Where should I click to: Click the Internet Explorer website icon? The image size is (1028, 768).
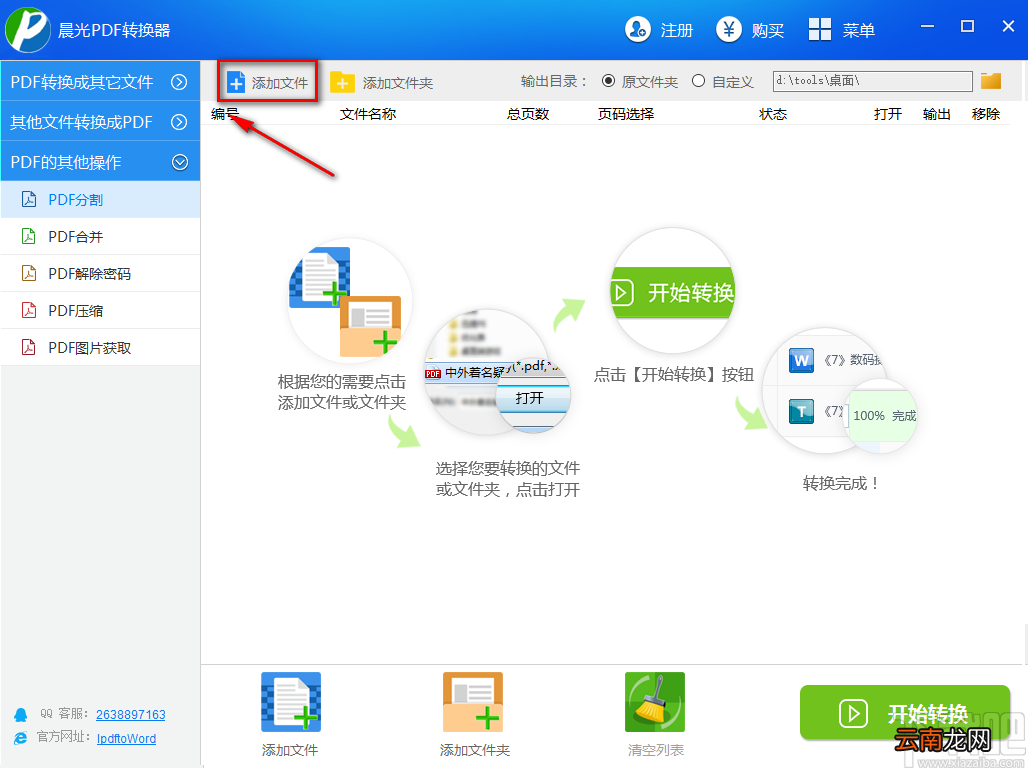tap(21, 738)
